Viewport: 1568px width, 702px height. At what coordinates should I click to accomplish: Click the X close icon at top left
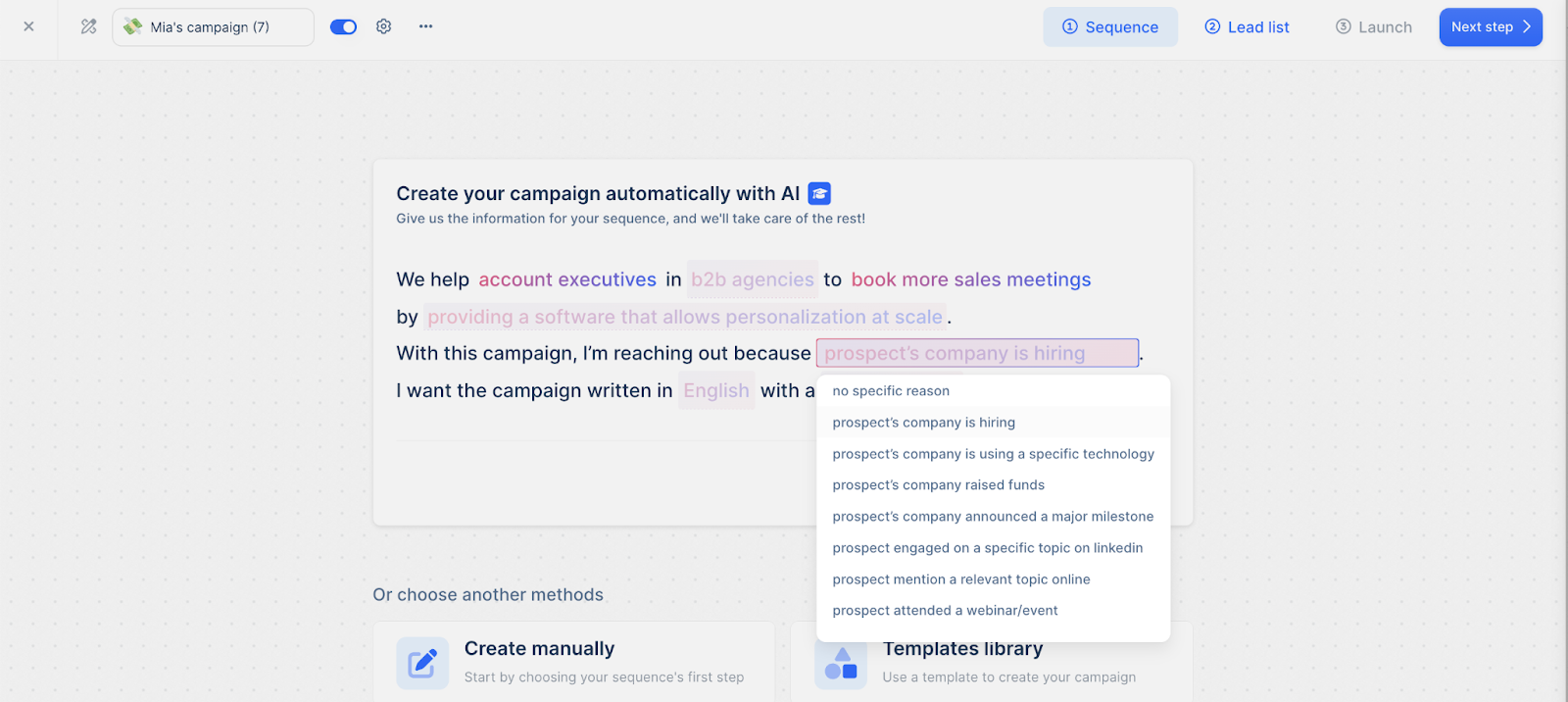pos(28,26)
